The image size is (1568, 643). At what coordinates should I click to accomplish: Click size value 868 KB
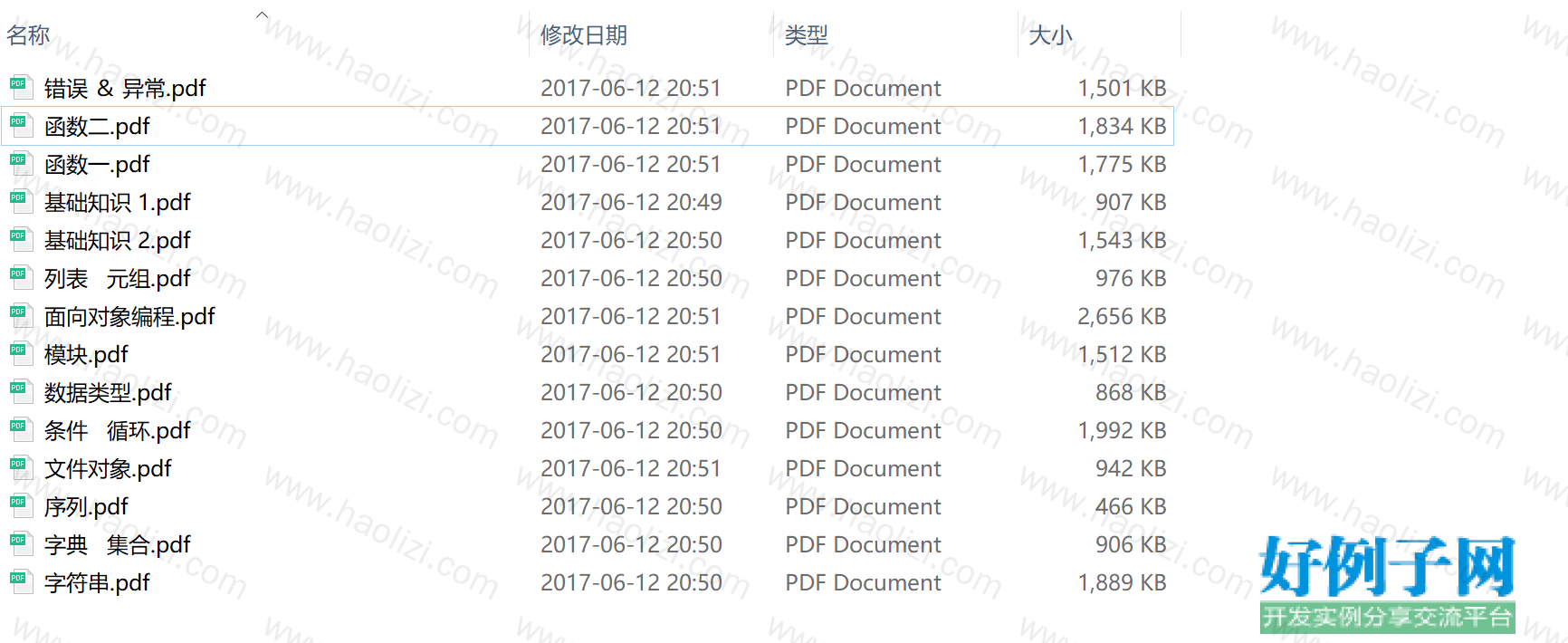click(x=1131, y=393)
